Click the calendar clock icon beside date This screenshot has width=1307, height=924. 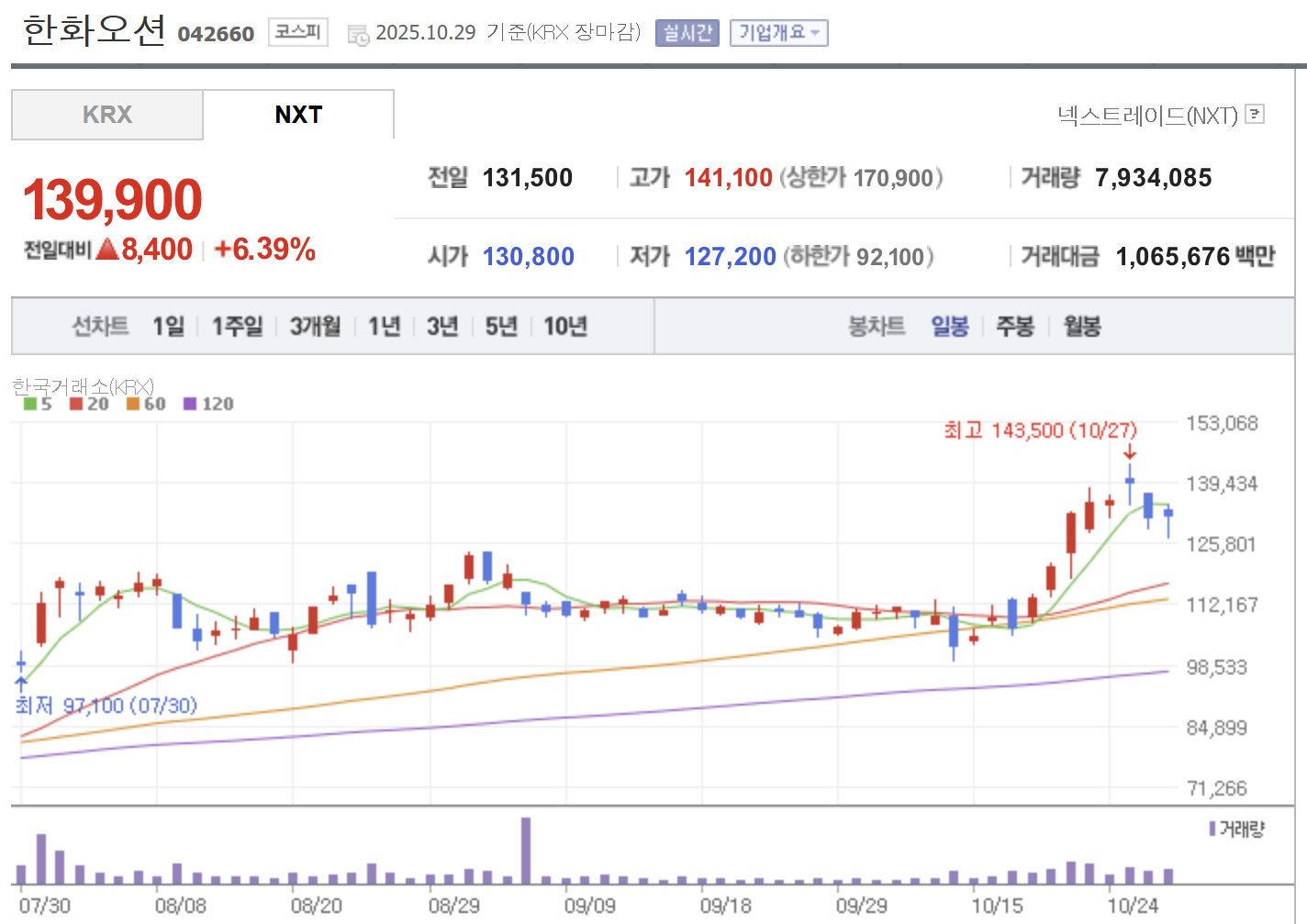[x=358, y=35]
